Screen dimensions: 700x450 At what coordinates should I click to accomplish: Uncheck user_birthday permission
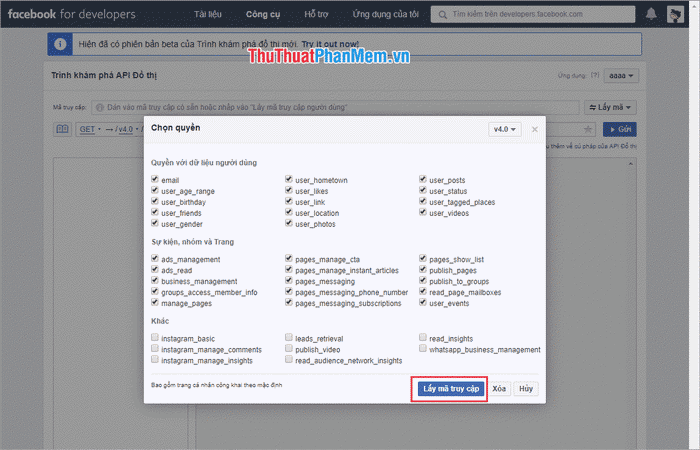(155, 201)
